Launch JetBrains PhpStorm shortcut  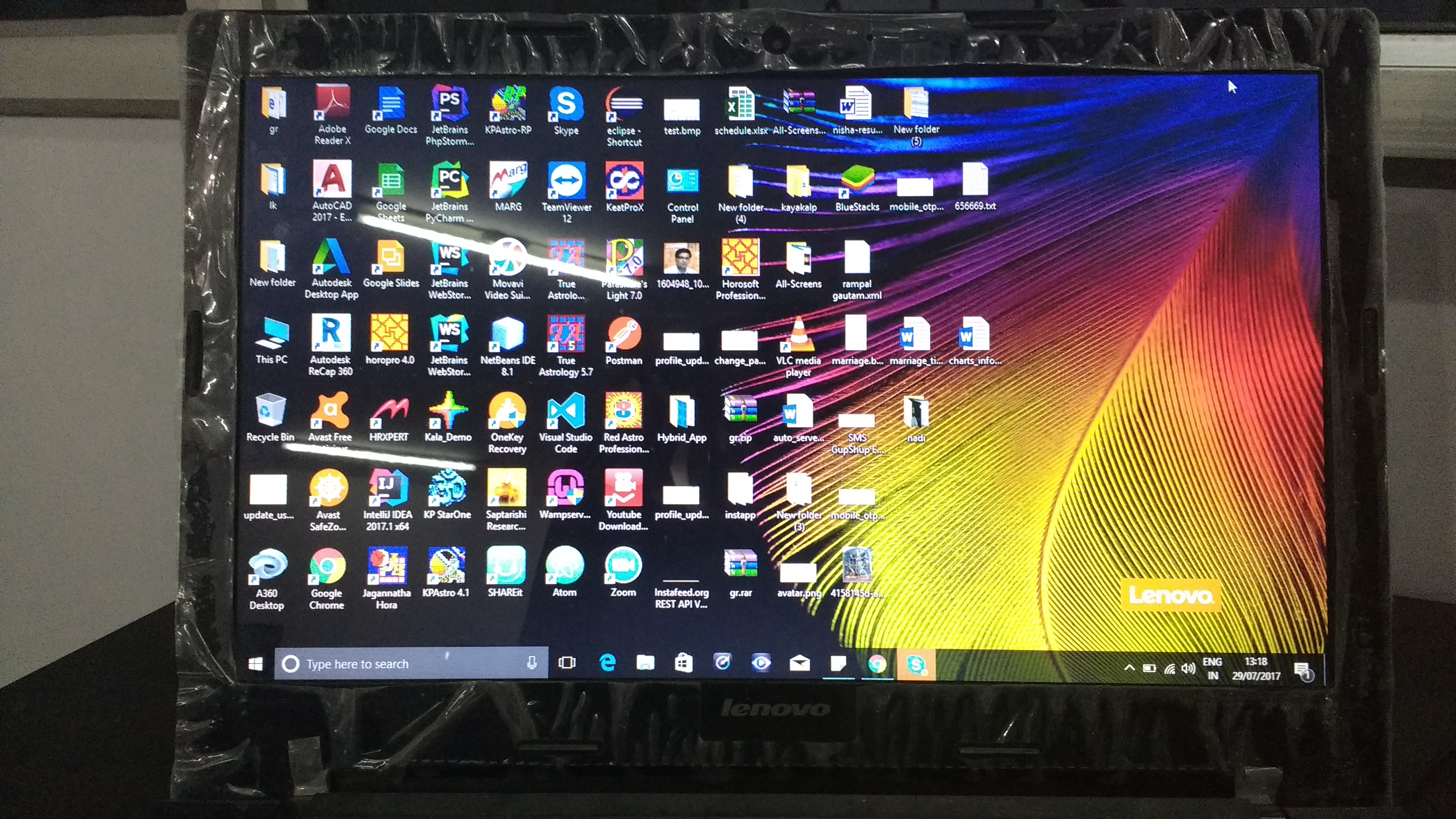tap(450, 115)
